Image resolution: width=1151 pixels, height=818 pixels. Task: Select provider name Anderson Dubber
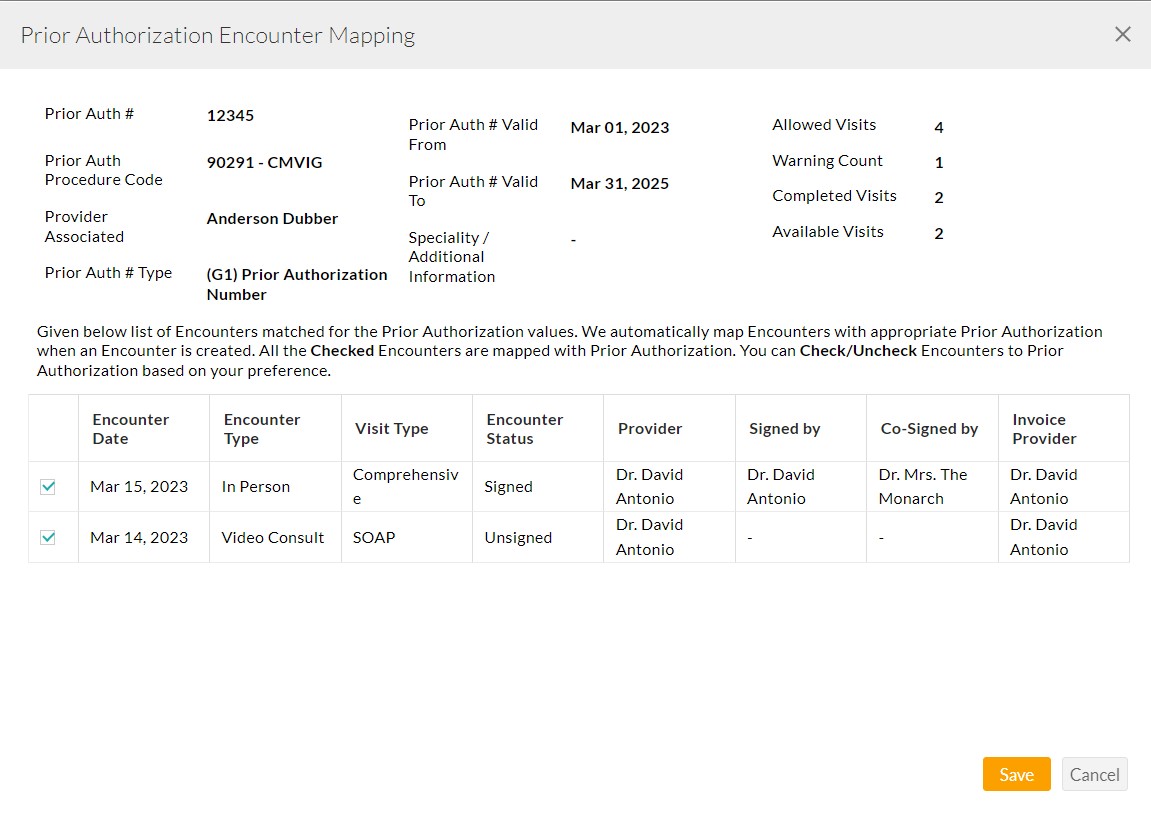click(272, 218)
